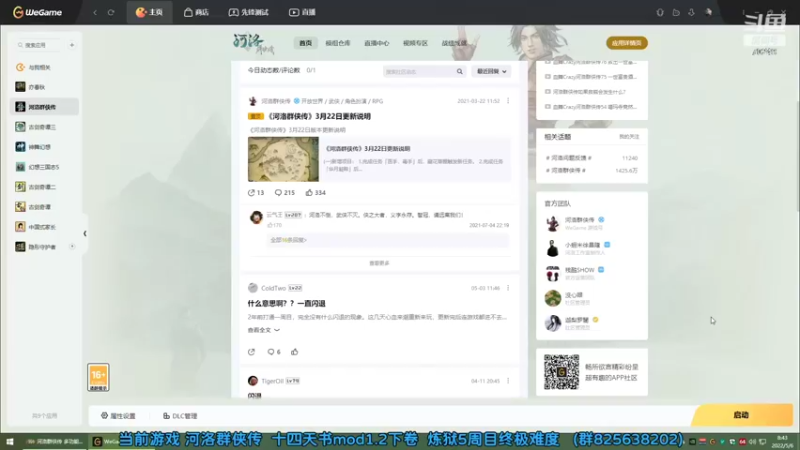Screen dimensions: 800x450
Task: Select 古剑奇谭二 in the game list
Action: pos(44,187)
